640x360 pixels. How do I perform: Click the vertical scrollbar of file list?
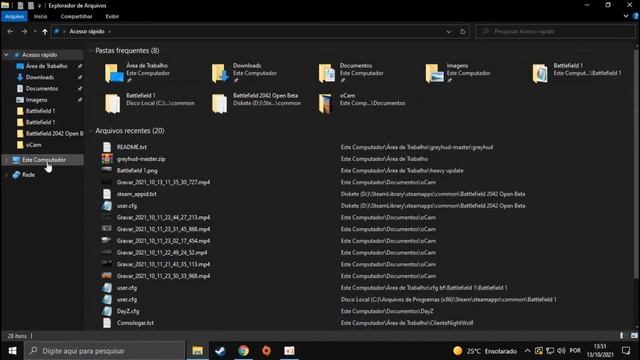(x=636, y=163)
